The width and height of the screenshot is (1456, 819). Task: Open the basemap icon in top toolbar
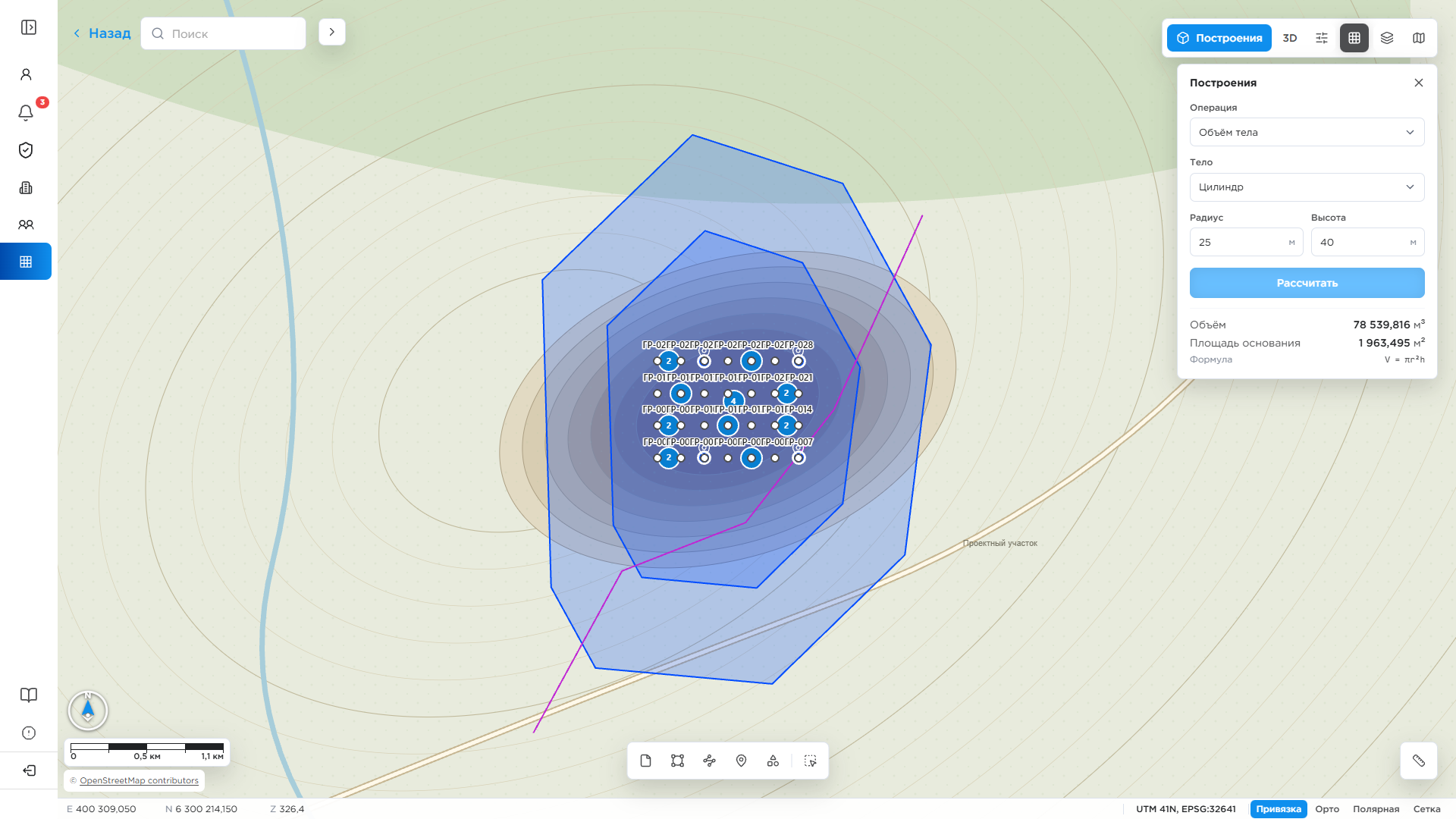pyautogui.click(x=1419, y=38)
